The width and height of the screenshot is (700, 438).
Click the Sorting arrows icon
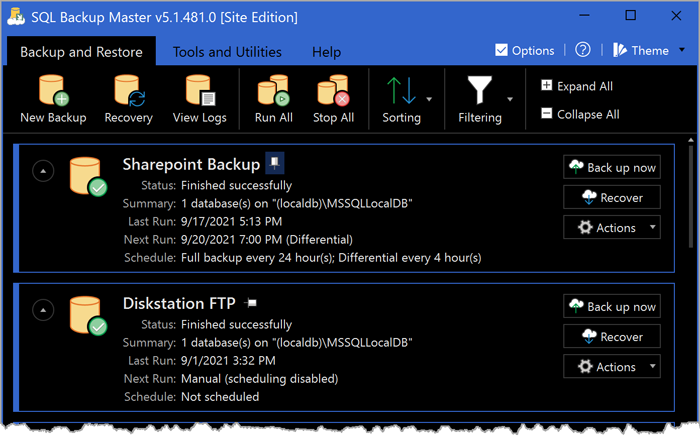coord(401,91)
